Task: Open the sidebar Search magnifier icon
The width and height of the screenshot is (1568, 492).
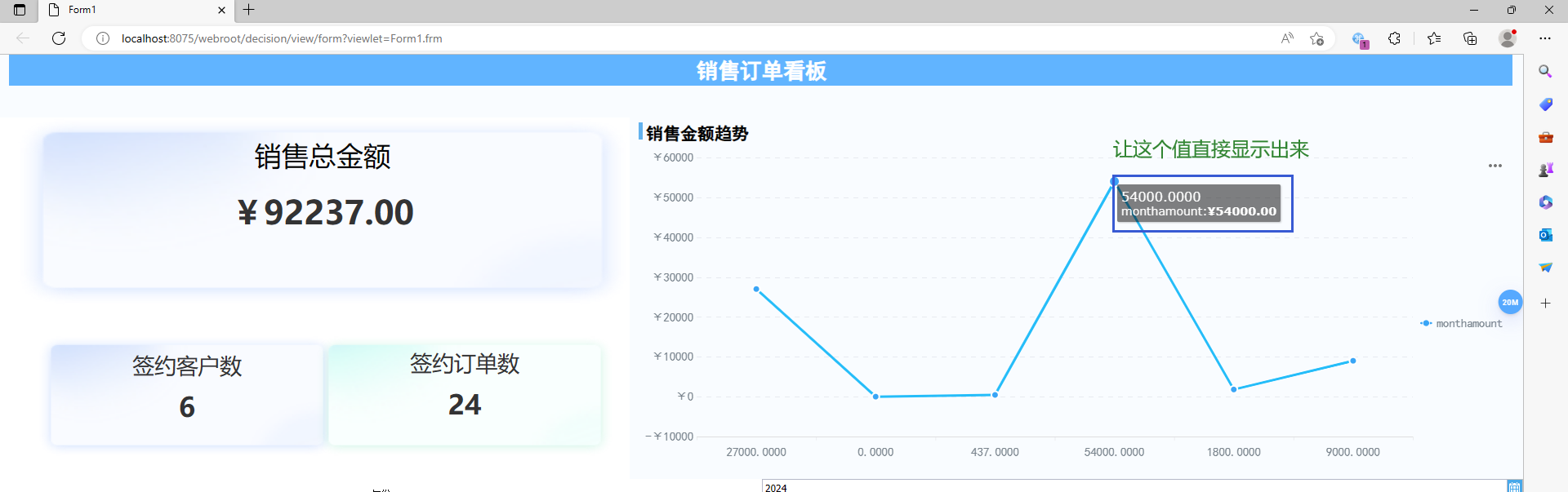Action: pyautogui.click(x=1545, y=72)
